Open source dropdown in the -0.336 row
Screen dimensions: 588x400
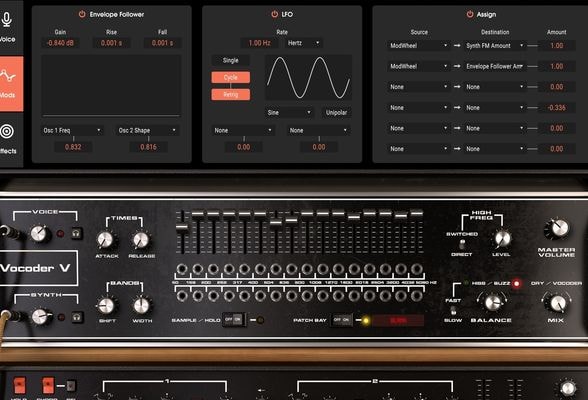click(418, 108)
